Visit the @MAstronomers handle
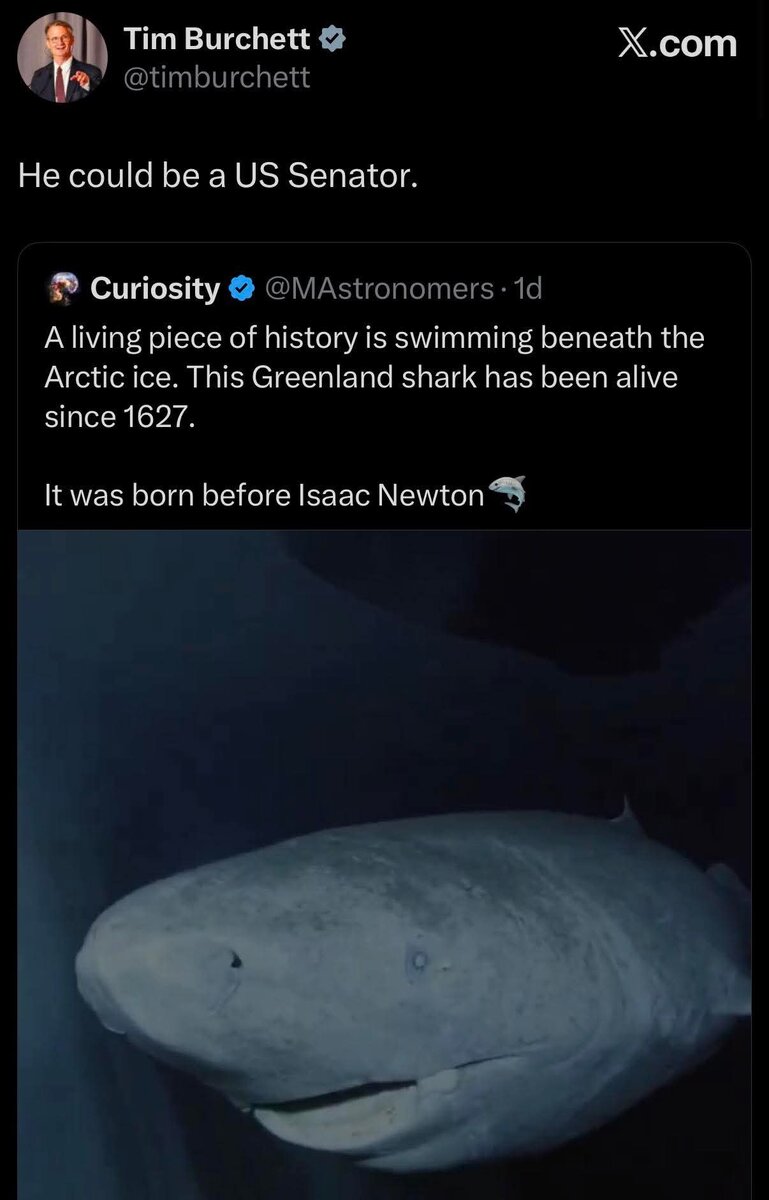Screen dimensions: 769x1200 pos(377,289)
